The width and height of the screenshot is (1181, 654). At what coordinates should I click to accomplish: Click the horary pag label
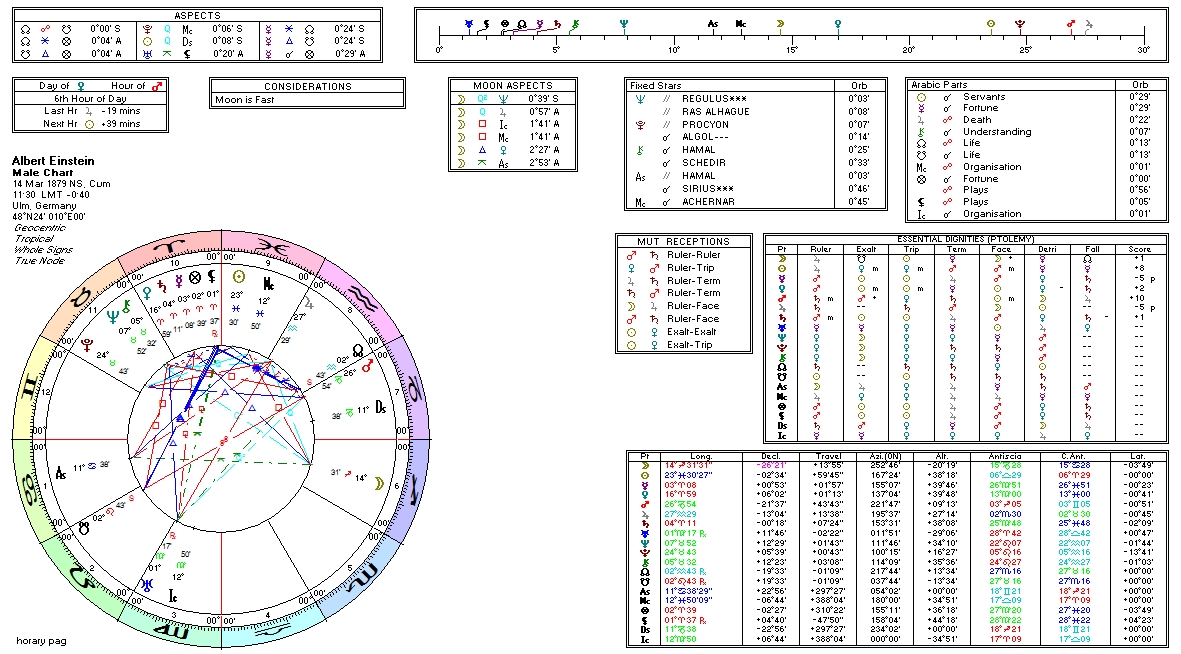[39, 640]
